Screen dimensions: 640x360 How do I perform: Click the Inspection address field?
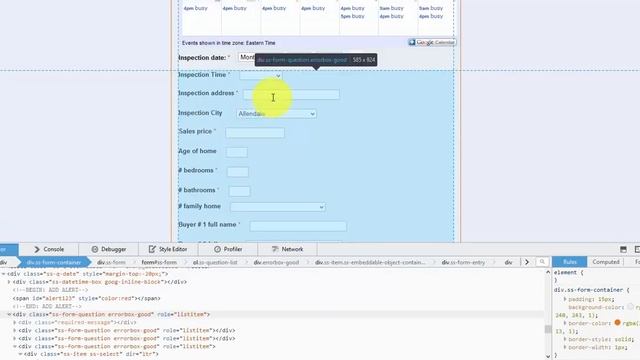click(291, 94)
